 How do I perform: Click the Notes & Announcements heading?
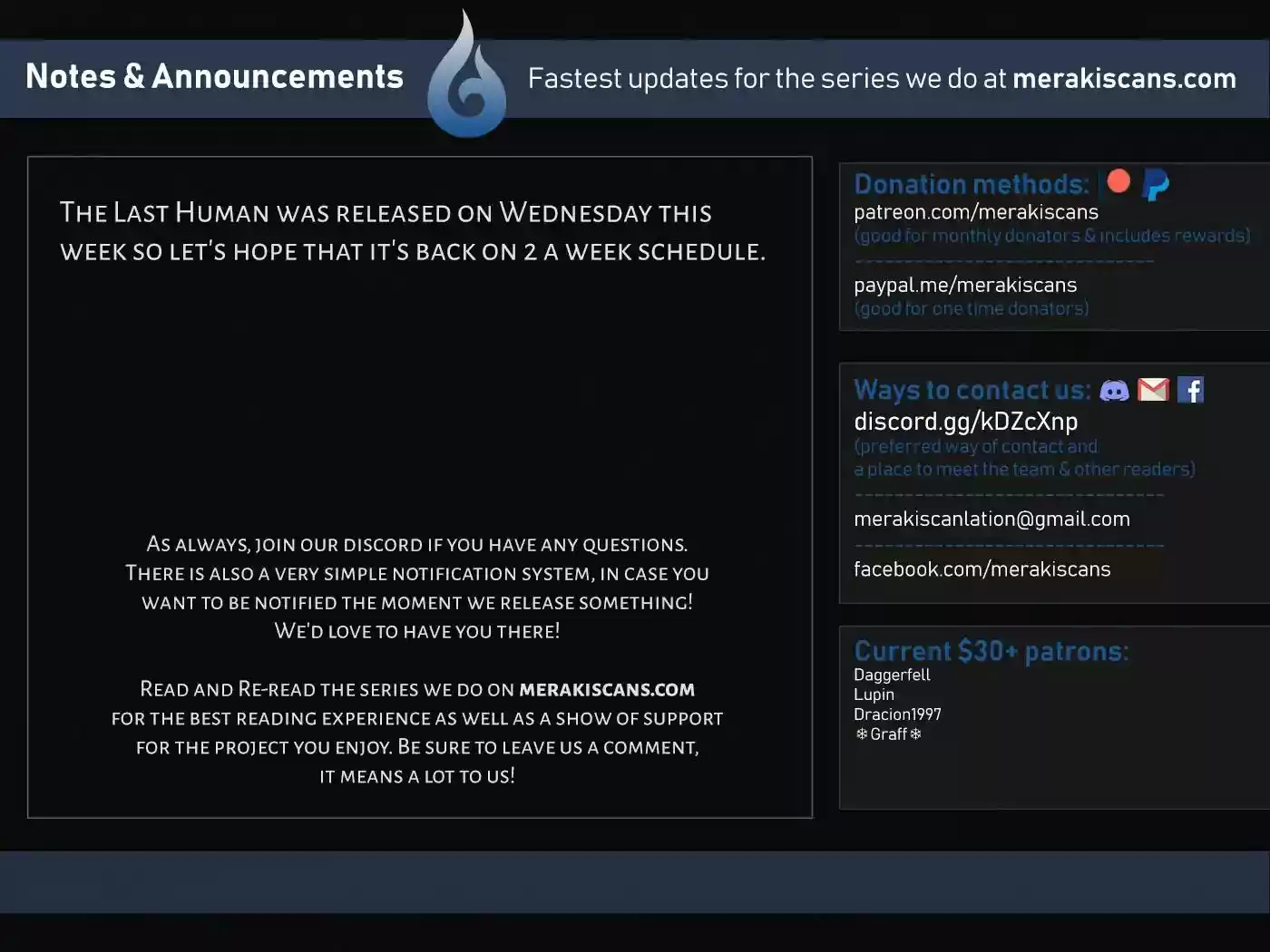pos(214,76)
